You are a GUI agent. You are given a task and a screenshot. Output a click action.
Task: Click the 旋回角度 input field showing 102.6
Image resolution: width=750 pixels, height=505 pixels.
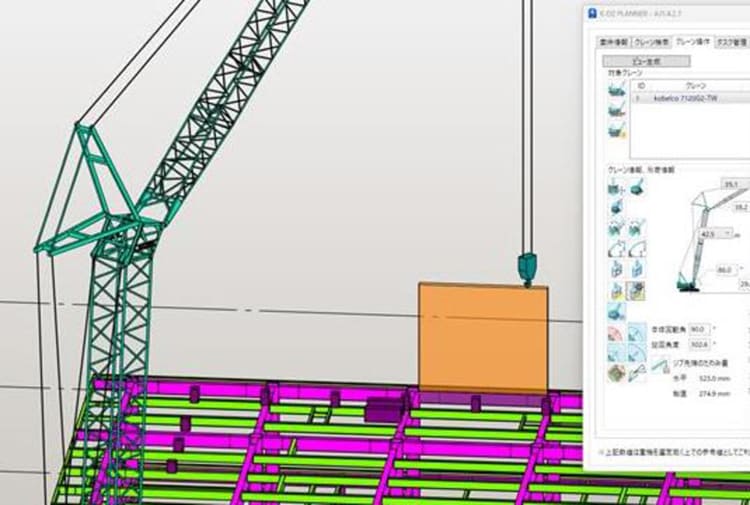tap(697, 346)
